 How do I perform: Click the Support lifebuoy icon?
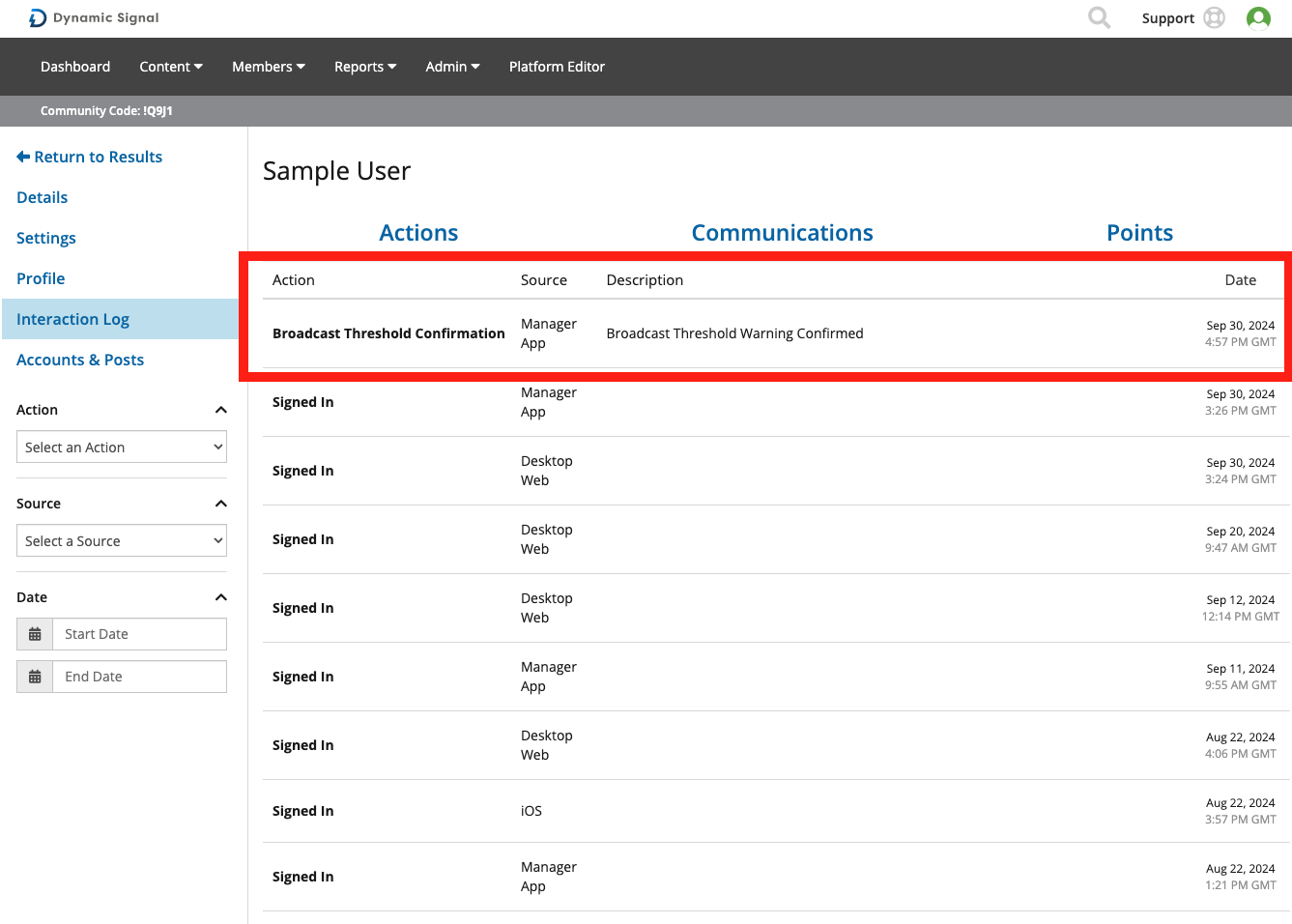pos(1215,18)
